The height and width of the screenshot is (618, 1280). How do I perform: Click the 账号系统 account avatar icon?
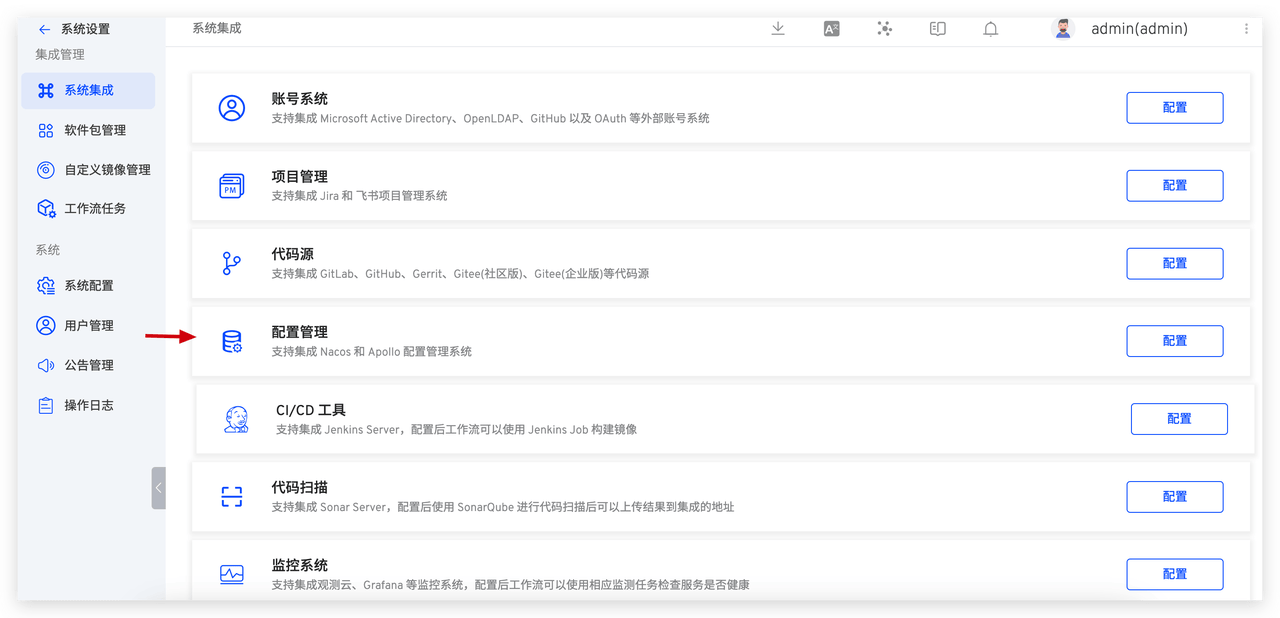(232, 108)
